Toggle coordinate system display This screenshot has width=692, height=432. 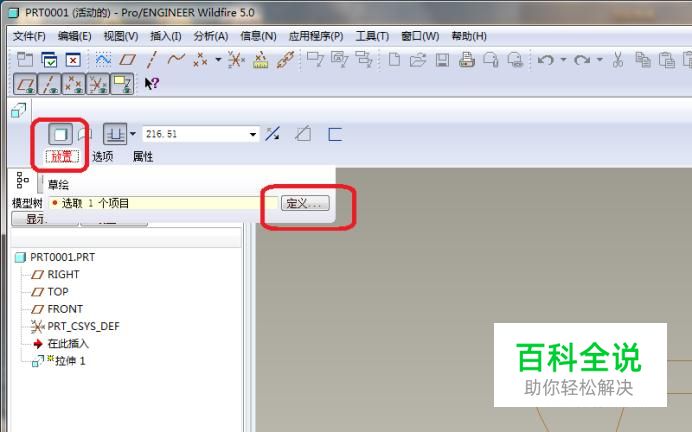coord(98,84)
